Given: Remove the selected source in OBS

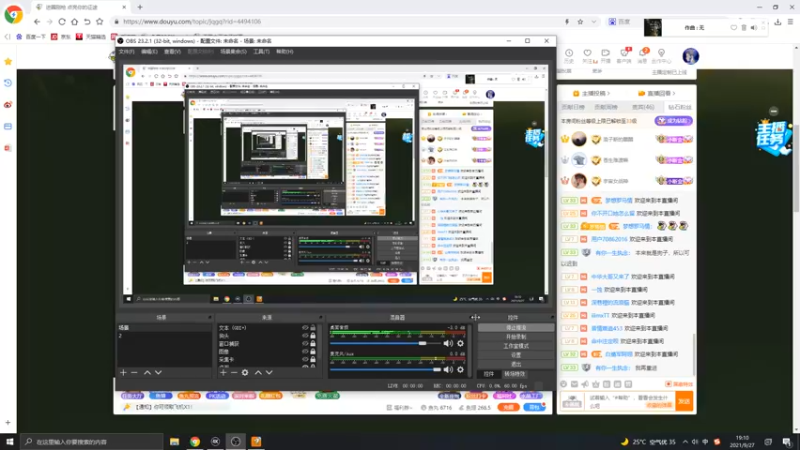Looking at the screenshot, I should (x=234, y=372).
